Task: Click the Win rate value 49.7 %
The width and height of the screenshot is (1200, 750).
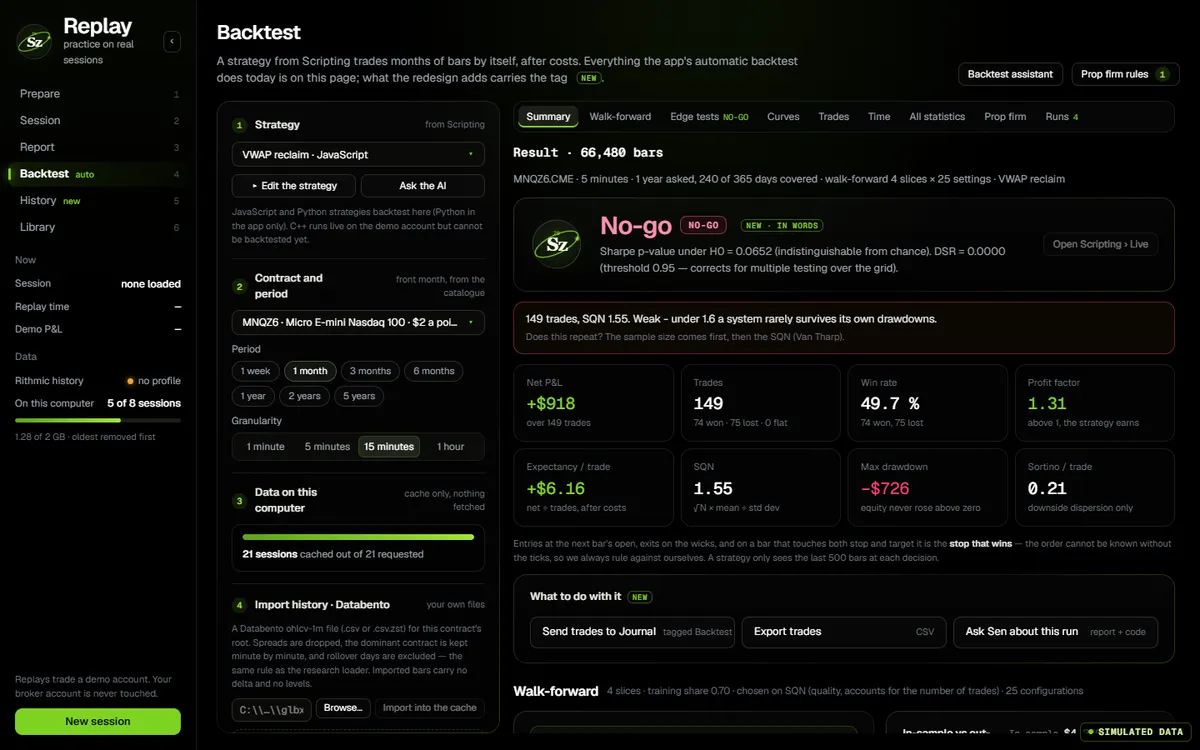Action: (x=890, y=404)
